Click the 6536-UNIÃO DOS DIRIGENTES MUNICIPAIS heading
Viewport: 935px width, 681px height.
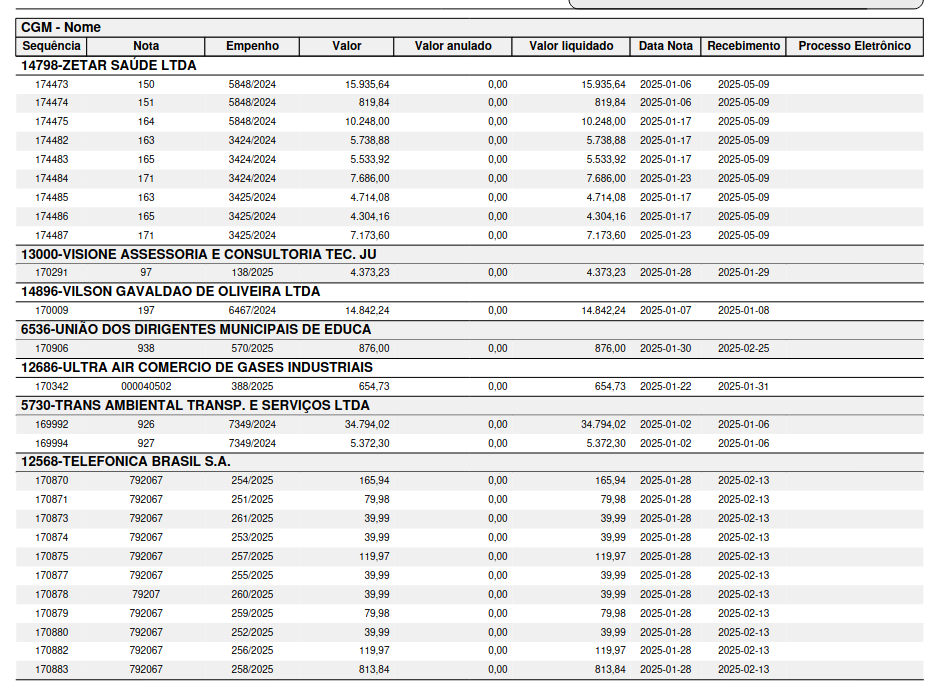(x=196, y=329)
